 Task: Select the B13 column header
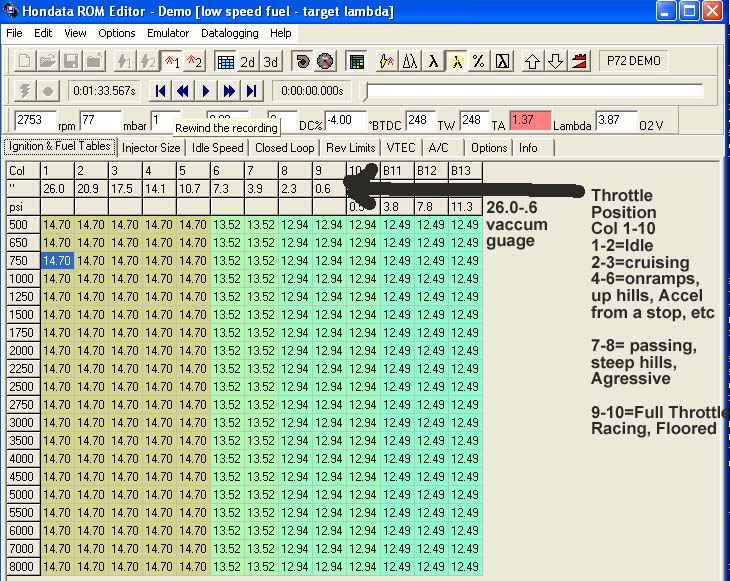pos(465,171)
